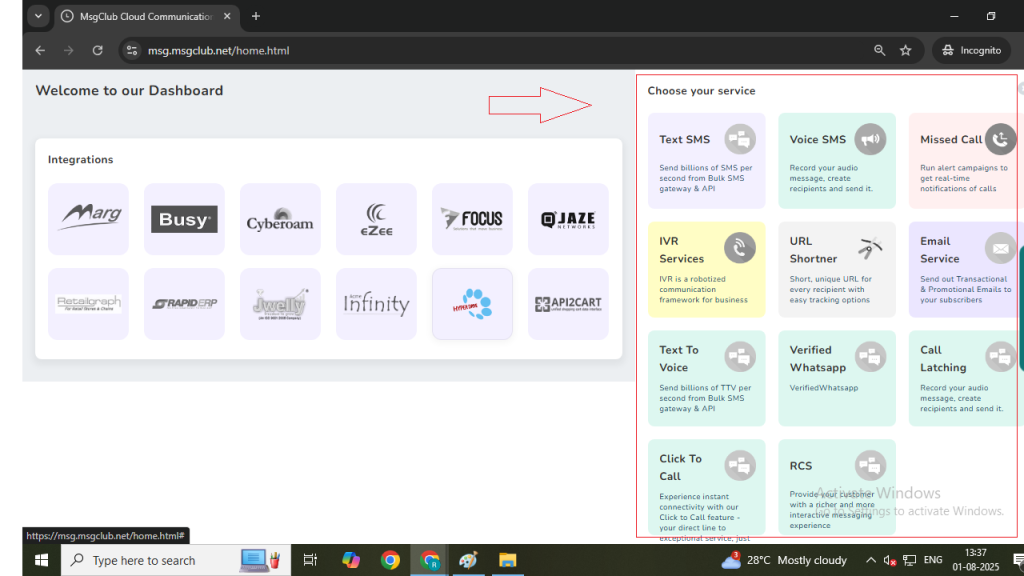This screenshot has height=576, width=1024.
Task: Select the eZee integration logo
Action: tap(376, 219)
